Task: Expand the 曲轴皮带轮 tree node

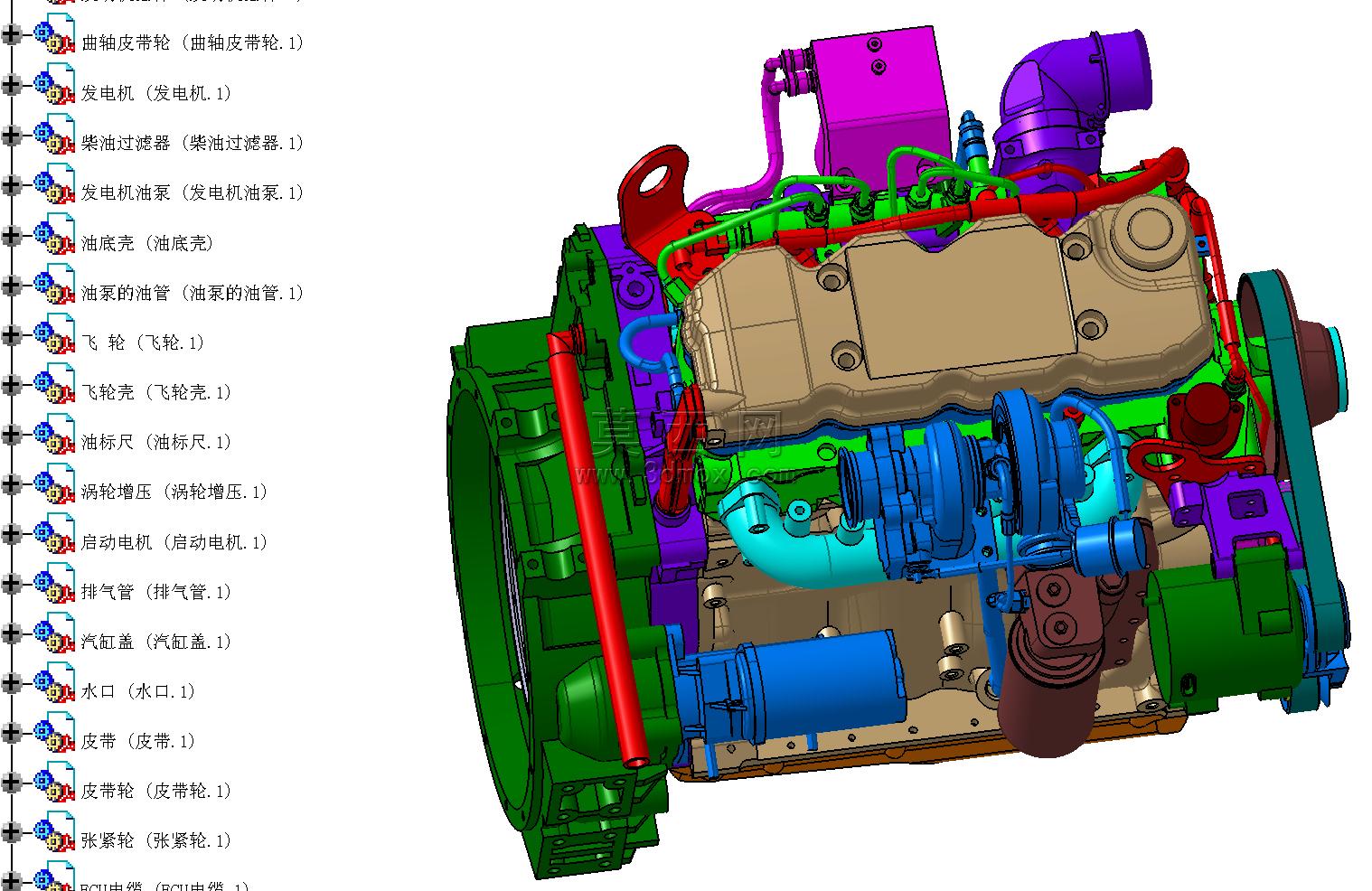Action: pos(12,34)
